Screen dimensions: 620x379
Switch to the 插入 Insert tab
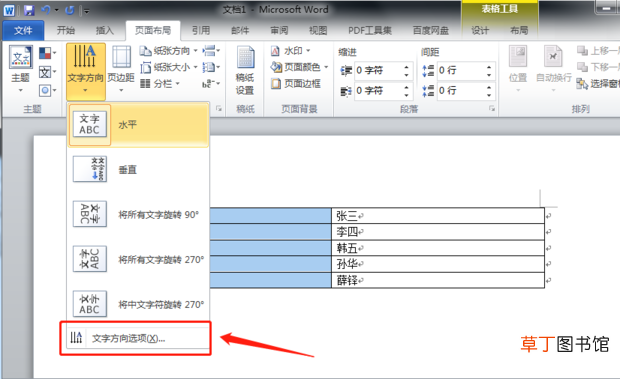pyautogui.click(x=104, y=30)
